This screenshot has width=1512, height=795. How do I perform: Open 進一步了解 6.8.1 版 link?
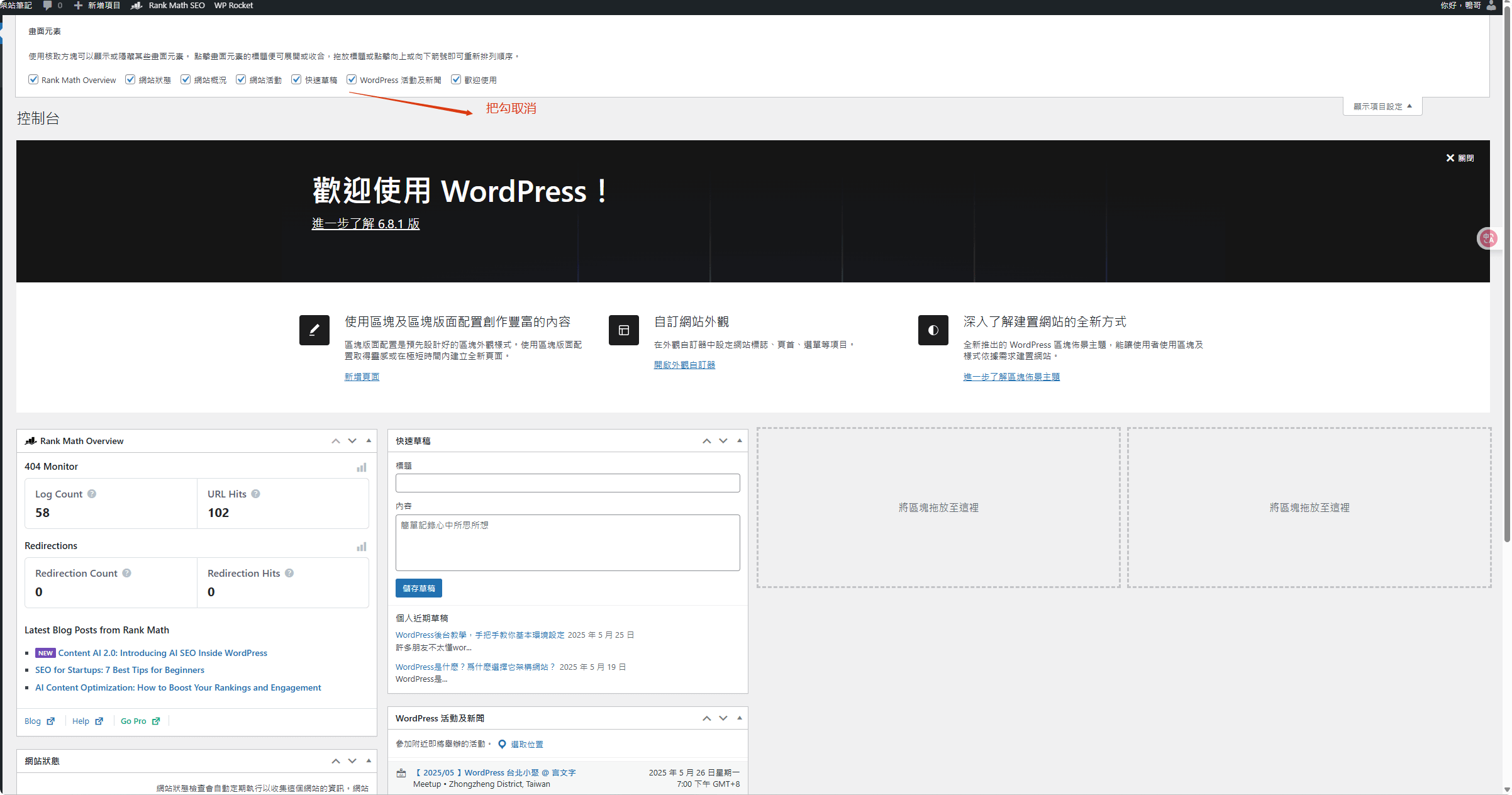365,224
